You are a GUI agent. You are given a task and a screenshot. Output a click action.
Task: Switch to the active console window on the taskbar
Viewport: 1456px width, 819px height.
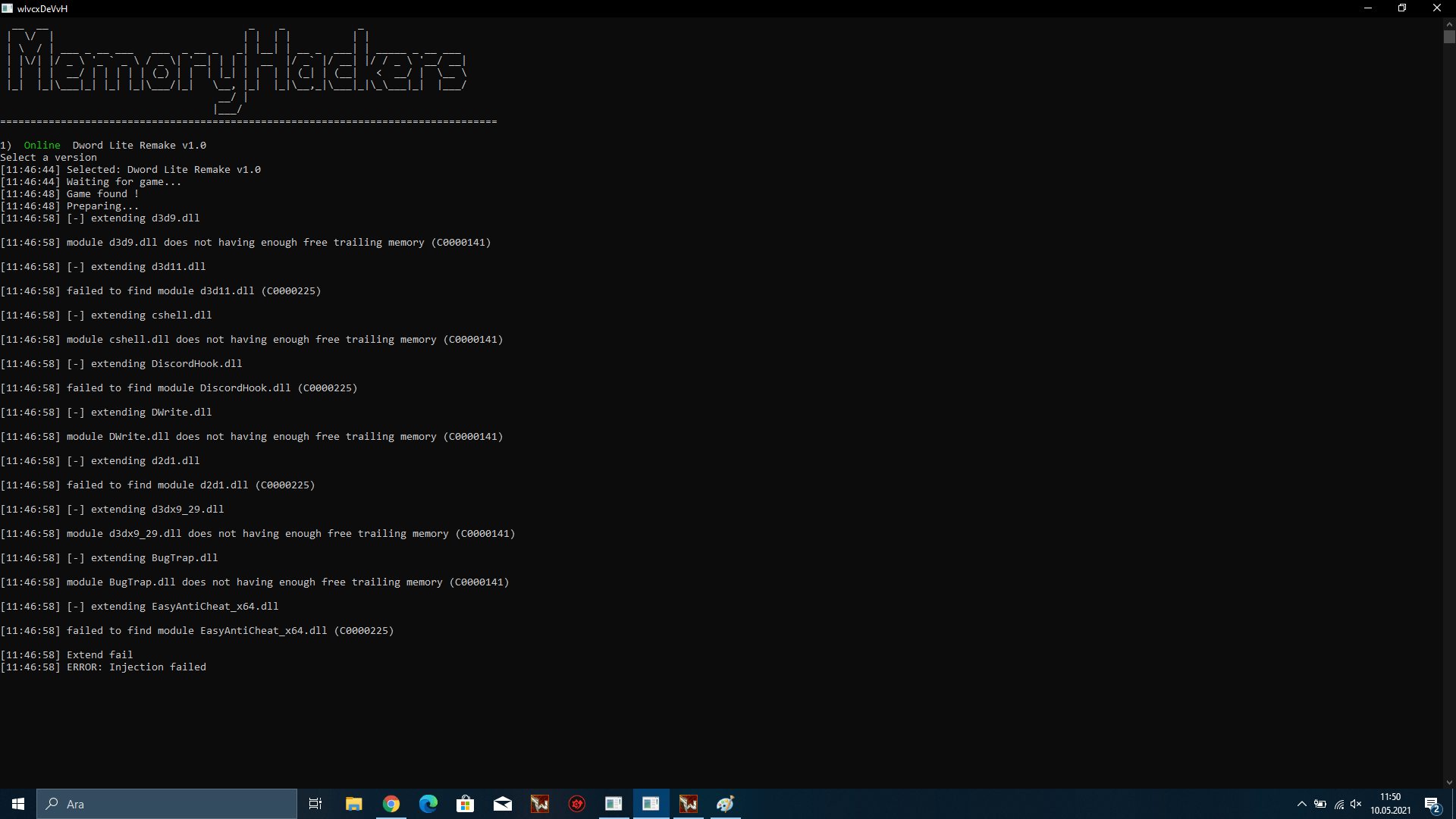(651, 804)
